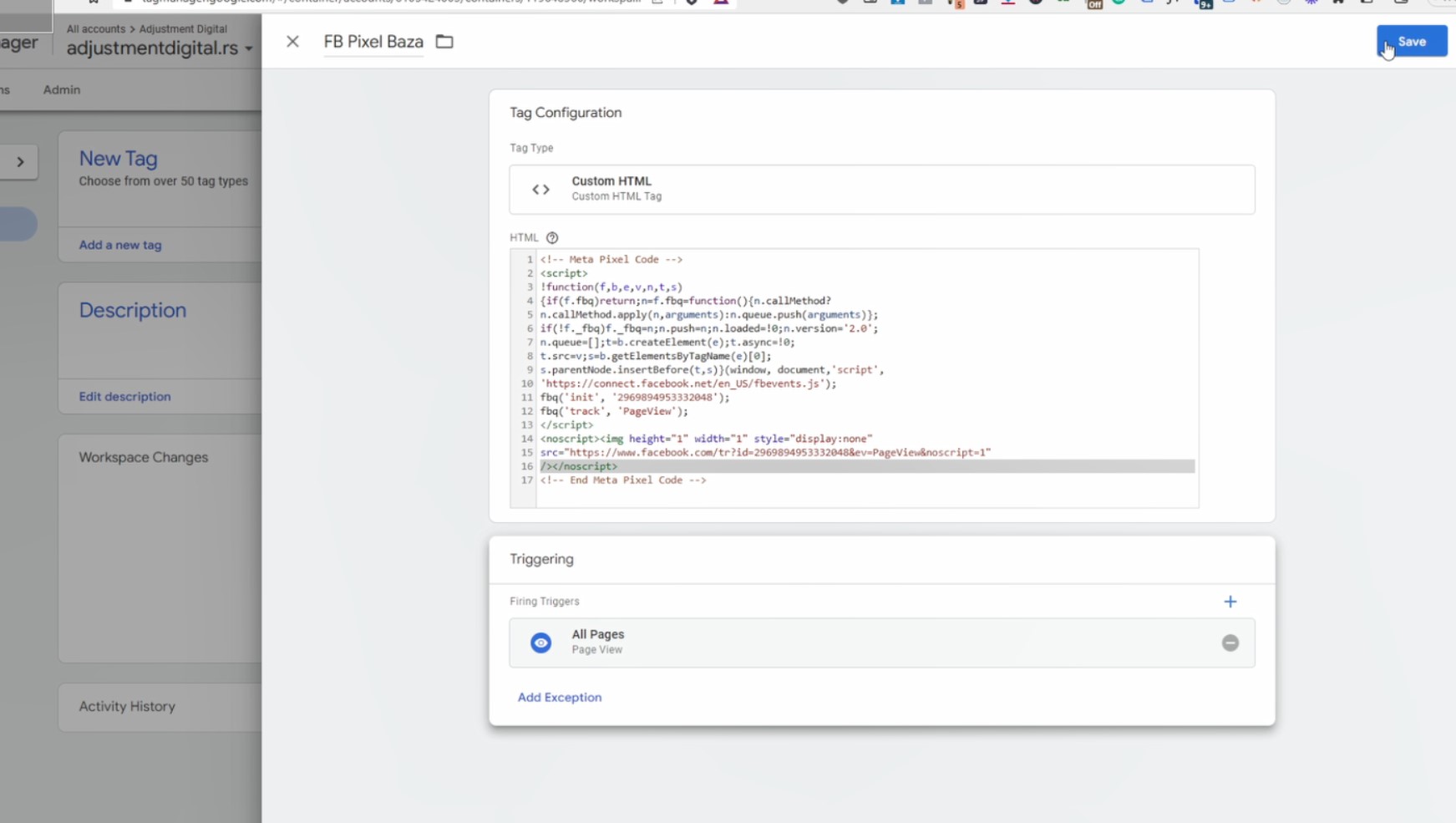Click the All Pages trigger eye icon
This screenshot has width=1456, height=823.
click(541, 643)
